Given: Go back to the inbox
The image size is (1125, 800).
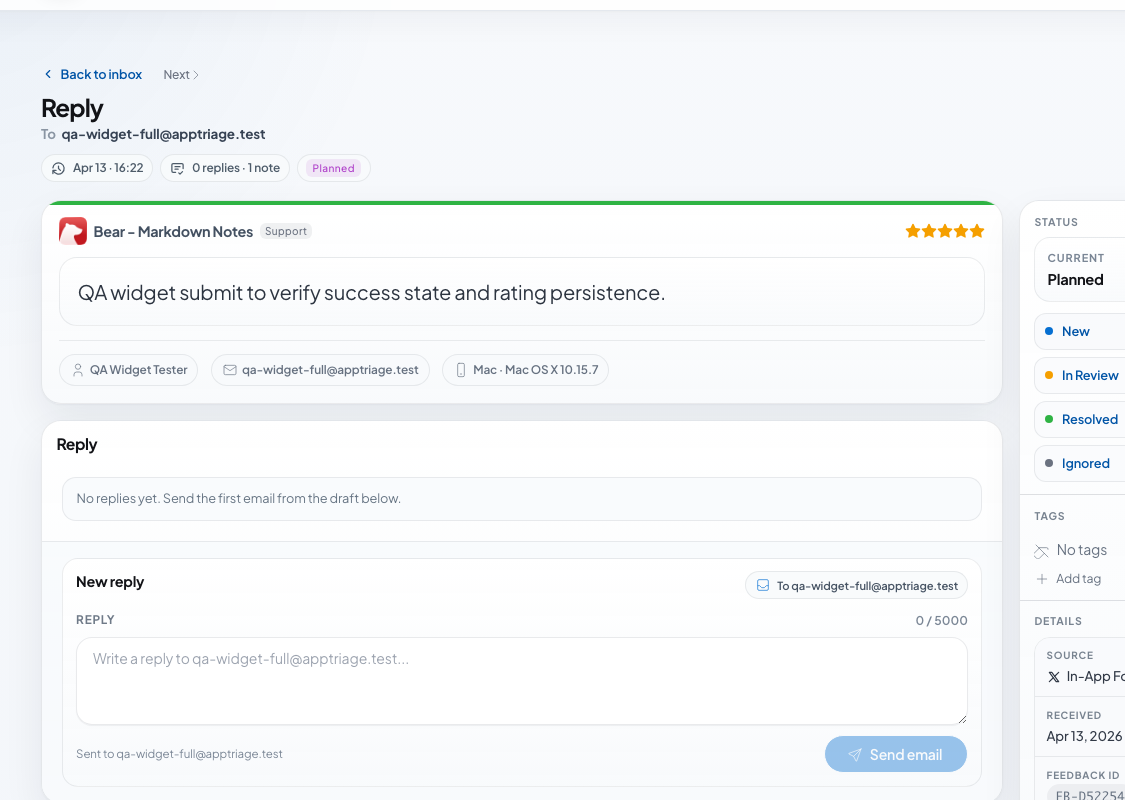Looking at the screenshot, I should tap(93, 75).
